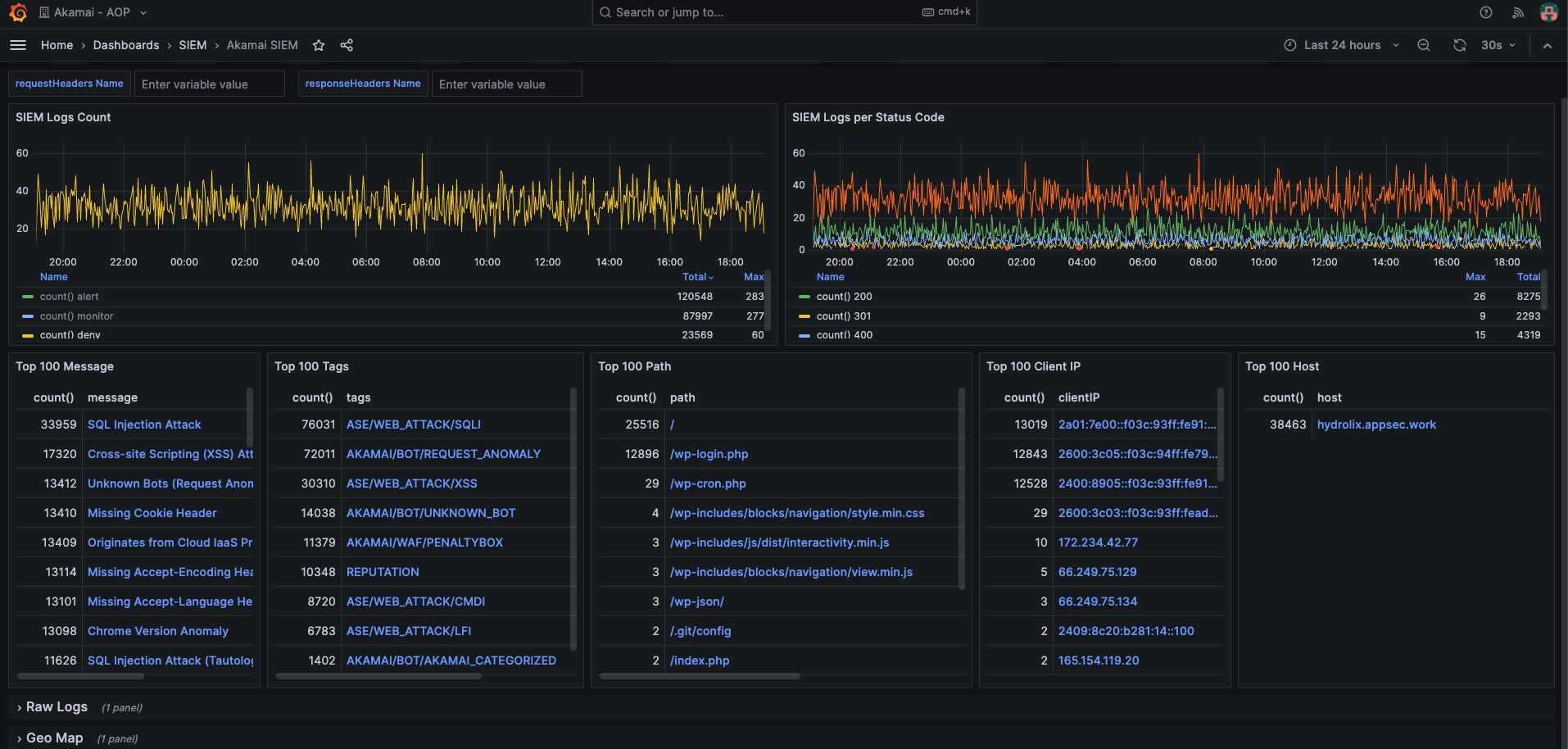Screen dimensions: 1568x749
Task: Open the 30s refresh interval dropdown
Action: [x=1498, y=45]
